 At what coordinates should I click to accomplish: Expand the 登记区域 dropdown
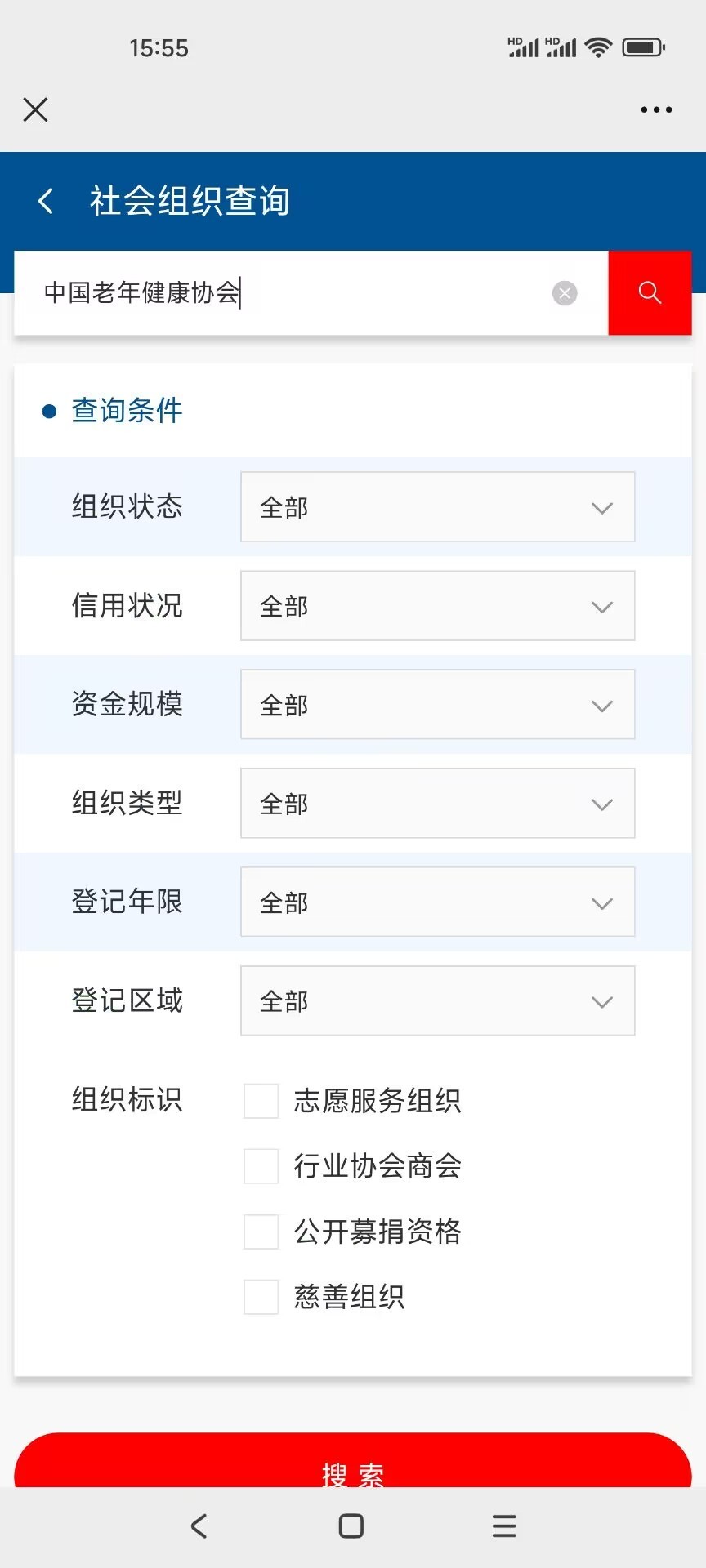(437, 1001)
